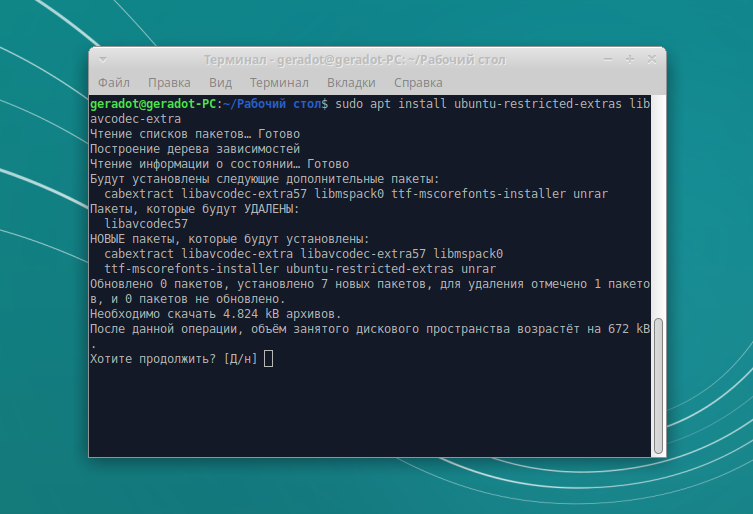The height and width of the screenshot is (514, 753).
Task: Click the terminal vertical scrollbar handle
Action: [x=658, y=386]
